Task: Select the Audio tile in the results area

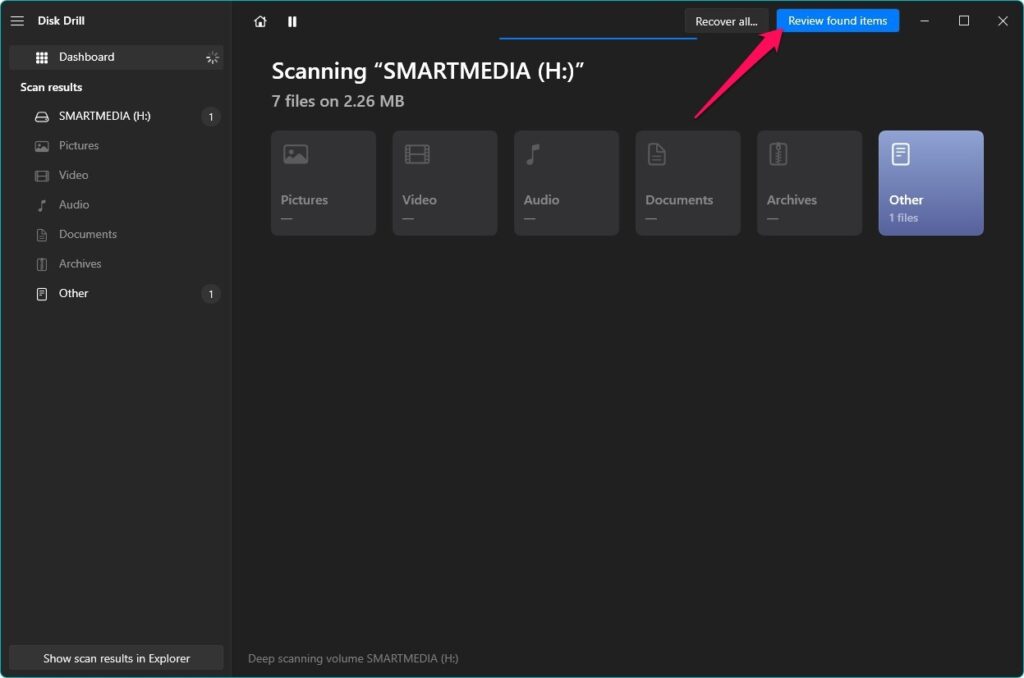Action: [x=566, y=182]
